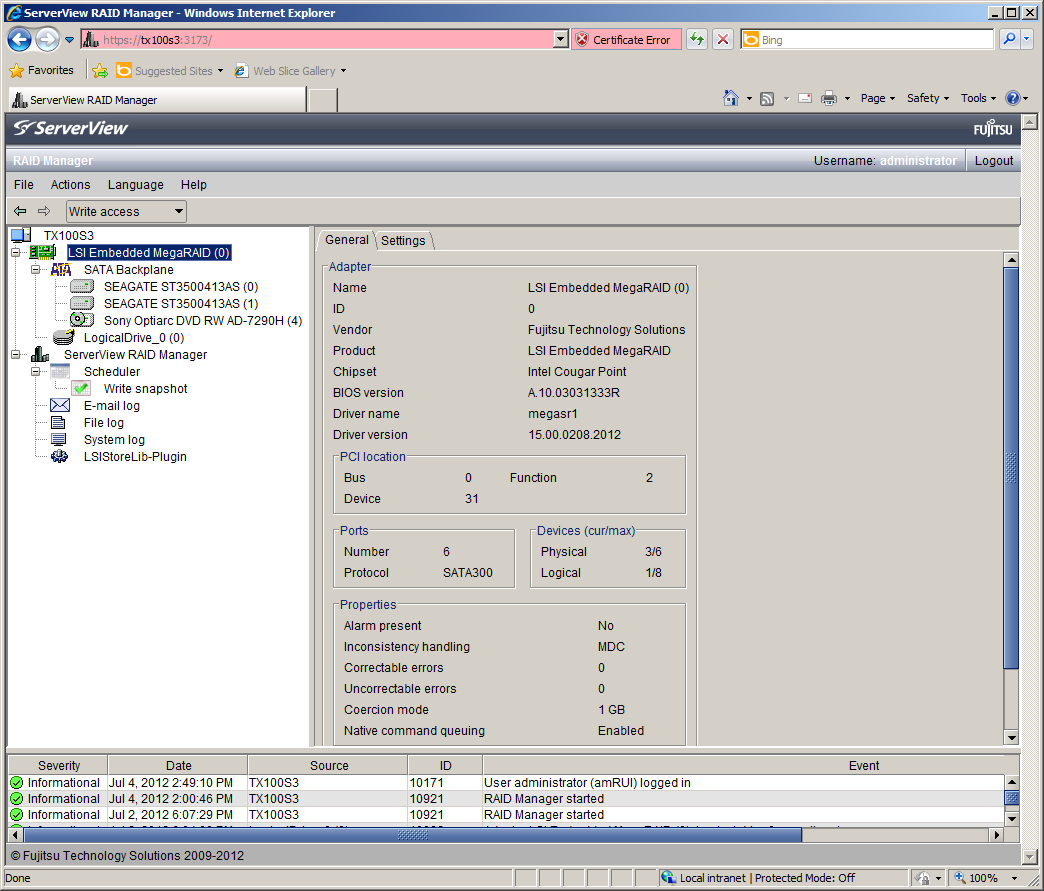
Task: Collapse the SATA Backplane tree node
Action: [x=35, y=270]
